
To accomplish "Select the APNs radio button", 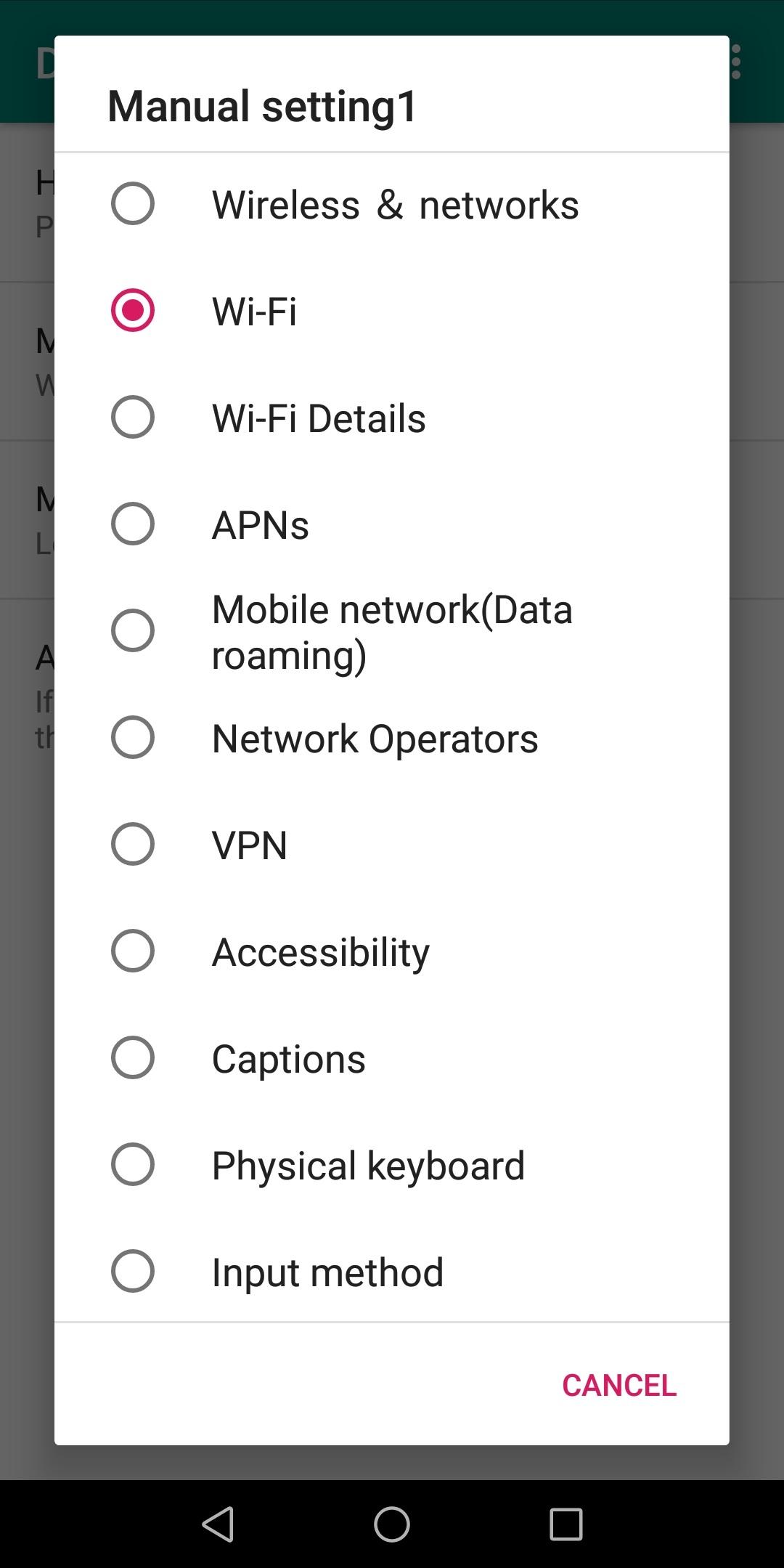I will coord(132,524).
